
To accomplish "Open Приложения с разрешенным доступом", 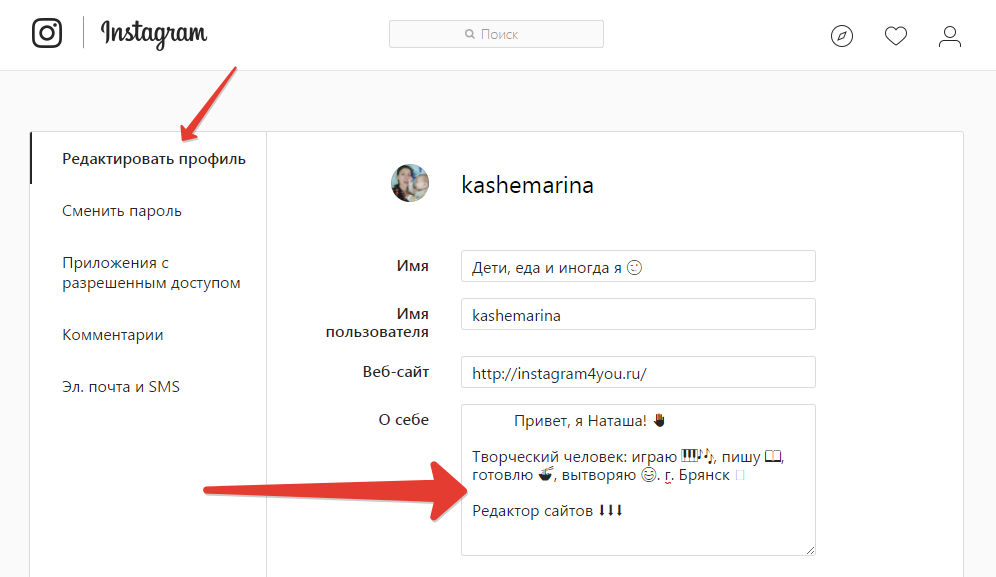I will 151,273.
